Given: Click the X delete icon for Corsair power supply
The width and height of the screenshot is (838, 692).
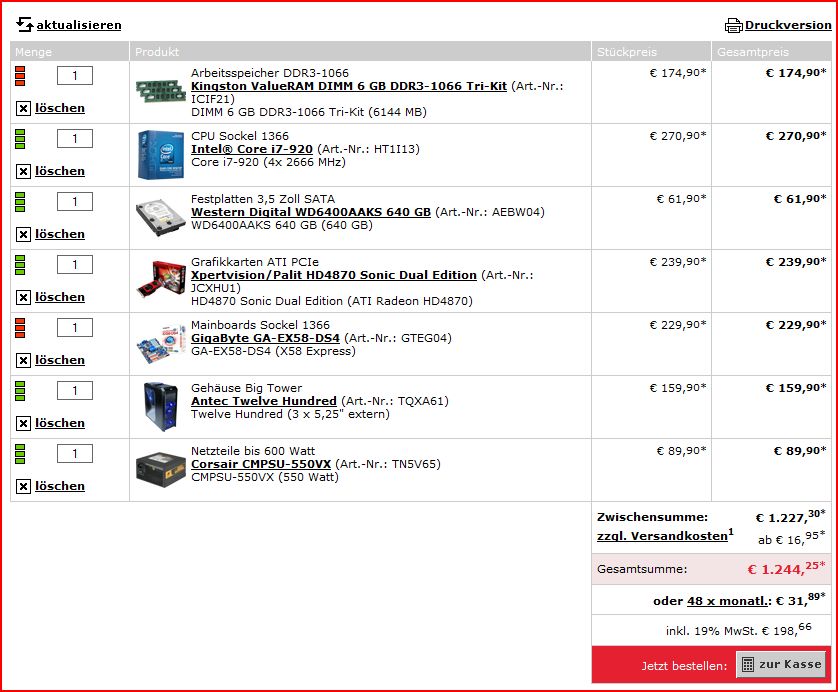Looking at the screenshot, I should [x=23, y=487].
